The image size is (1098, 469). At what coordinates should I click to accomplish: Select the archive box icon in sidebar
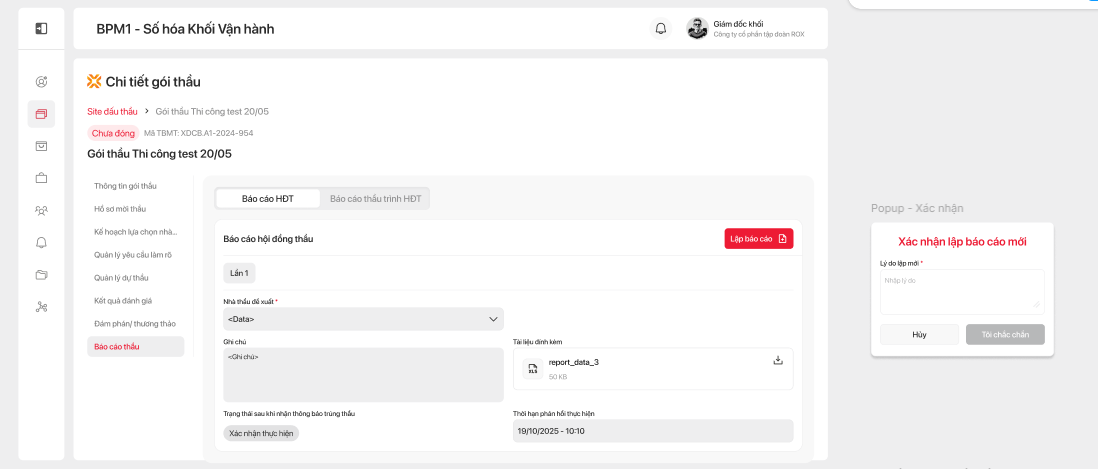point(41,146)
